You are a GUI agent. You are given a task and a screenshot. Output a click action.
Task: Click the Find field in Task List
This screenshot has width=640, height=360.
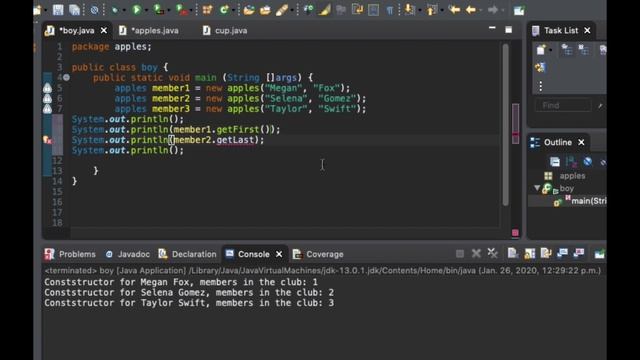click(563, 106)
